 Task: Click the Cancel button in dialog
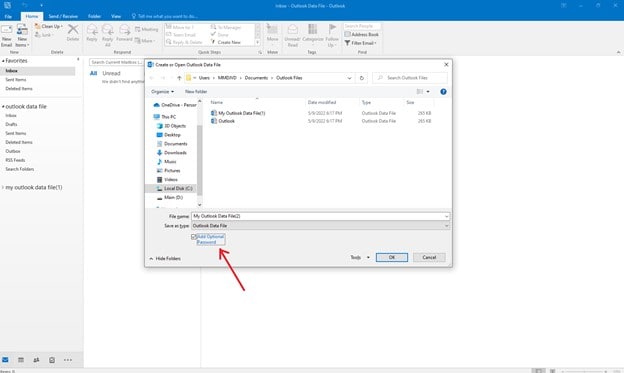point(429,258)
